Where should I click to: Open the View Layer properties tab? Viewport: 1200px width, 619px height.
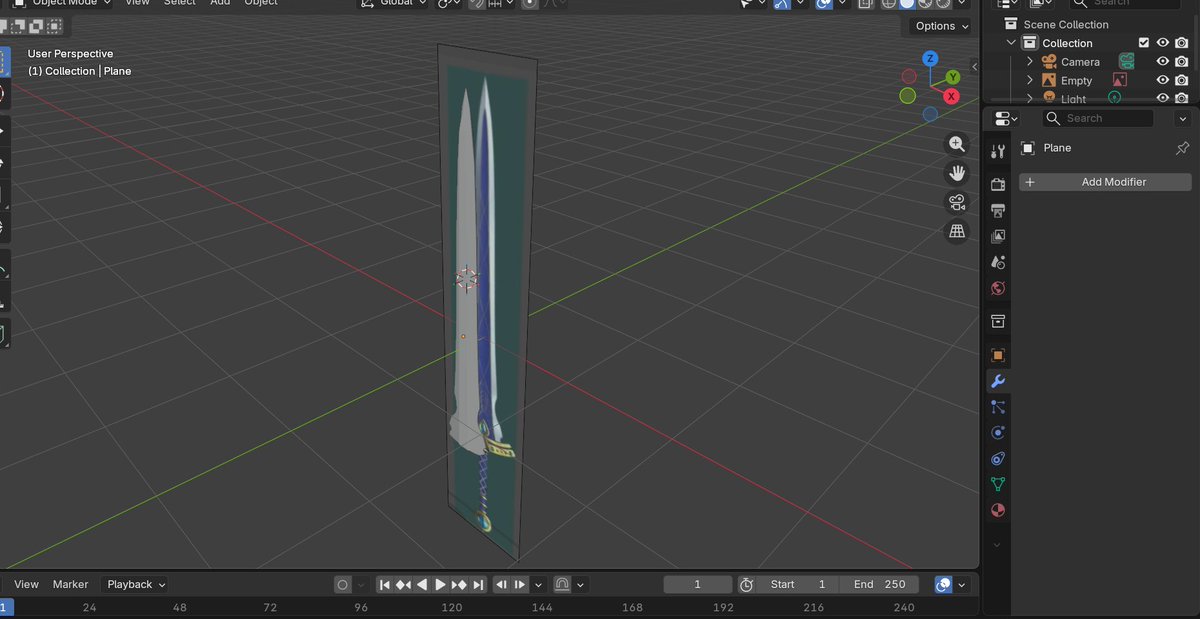(997, 237)
